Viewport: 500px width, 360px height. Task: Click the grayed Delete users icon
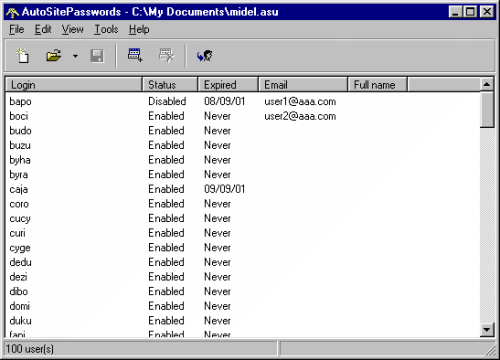(x=167, y=55)
